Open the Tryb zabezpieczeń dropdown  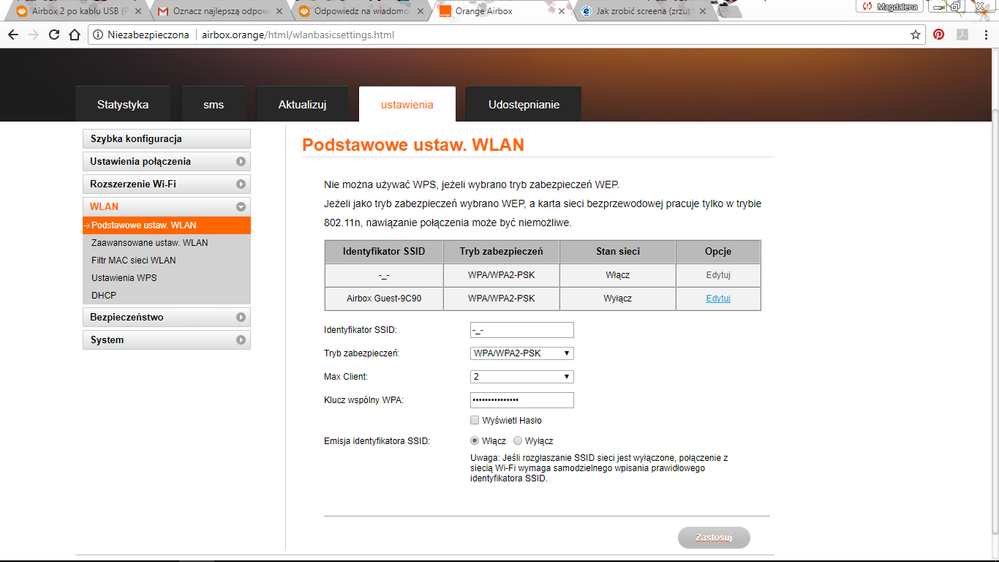pyautogui.click(x=522, y=353)
